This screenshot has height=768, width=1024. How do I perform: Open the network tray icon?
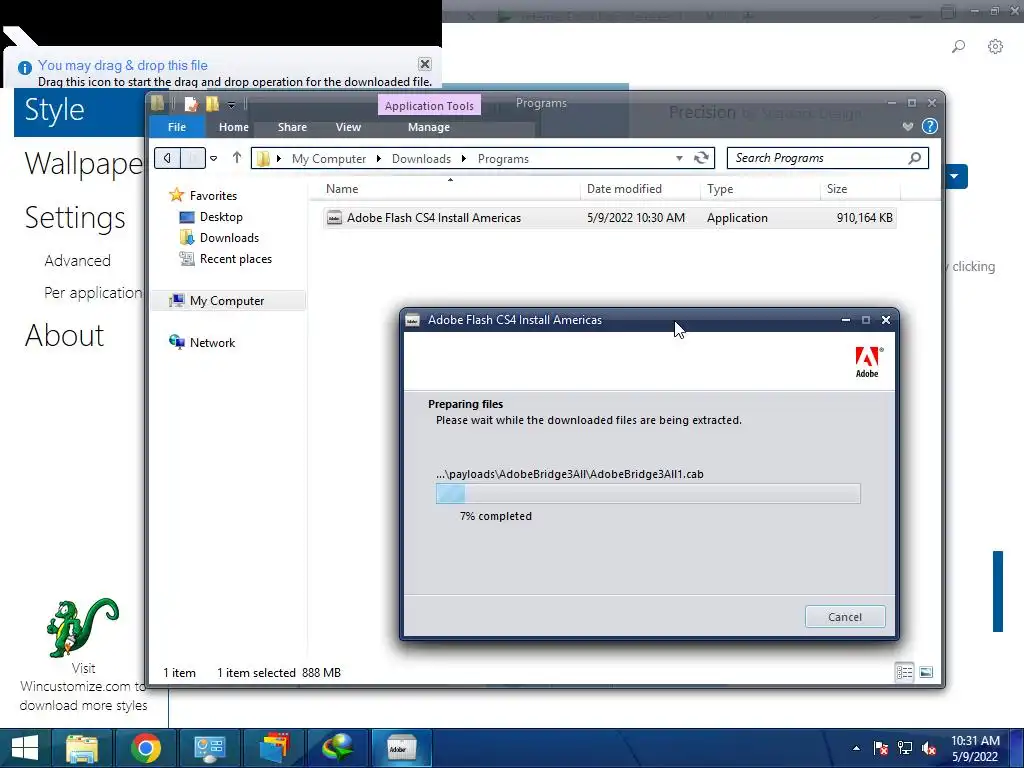coord(904,748)
